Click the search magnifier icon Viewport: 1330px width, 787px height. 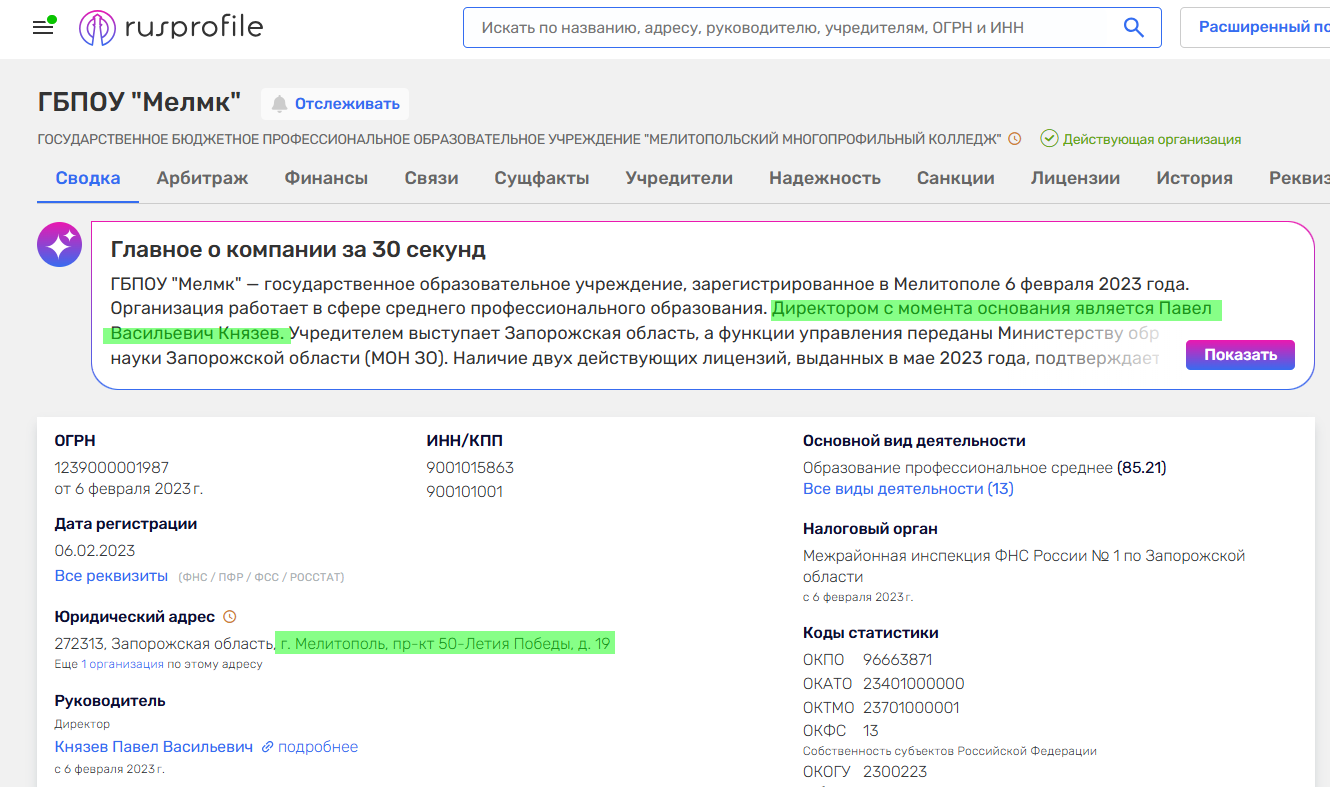(1133, 27)
